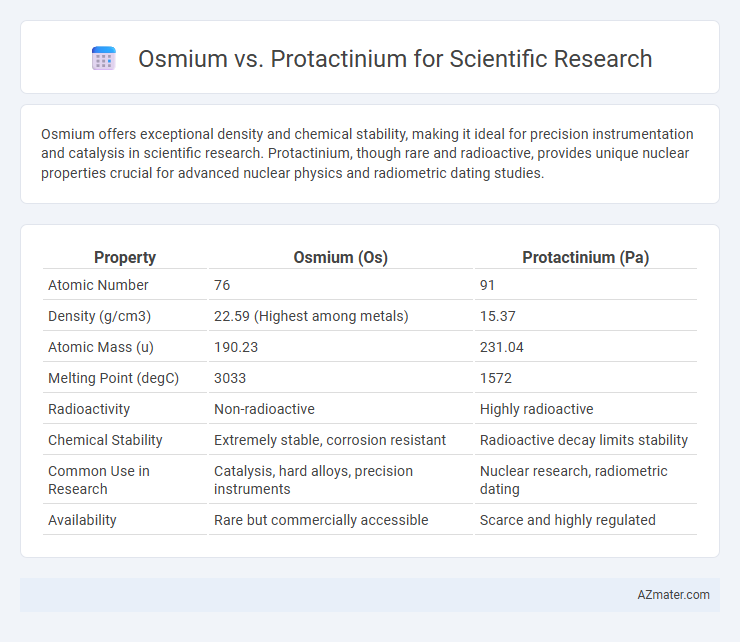Click the melting point value '1572'
The height and width of the screenshot is (642, 740).
(x=496, y=378)
